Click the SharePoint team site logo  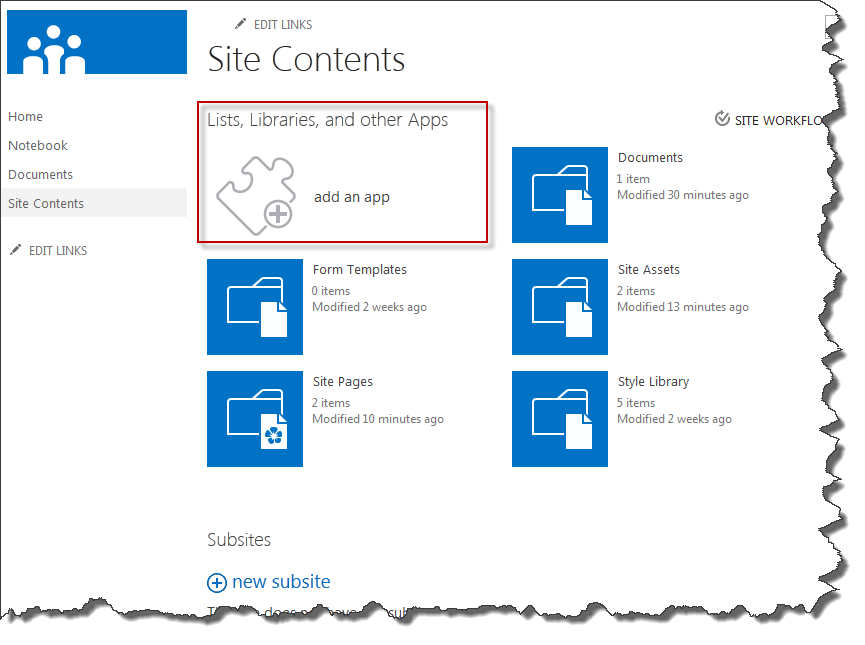pos(97,42)
